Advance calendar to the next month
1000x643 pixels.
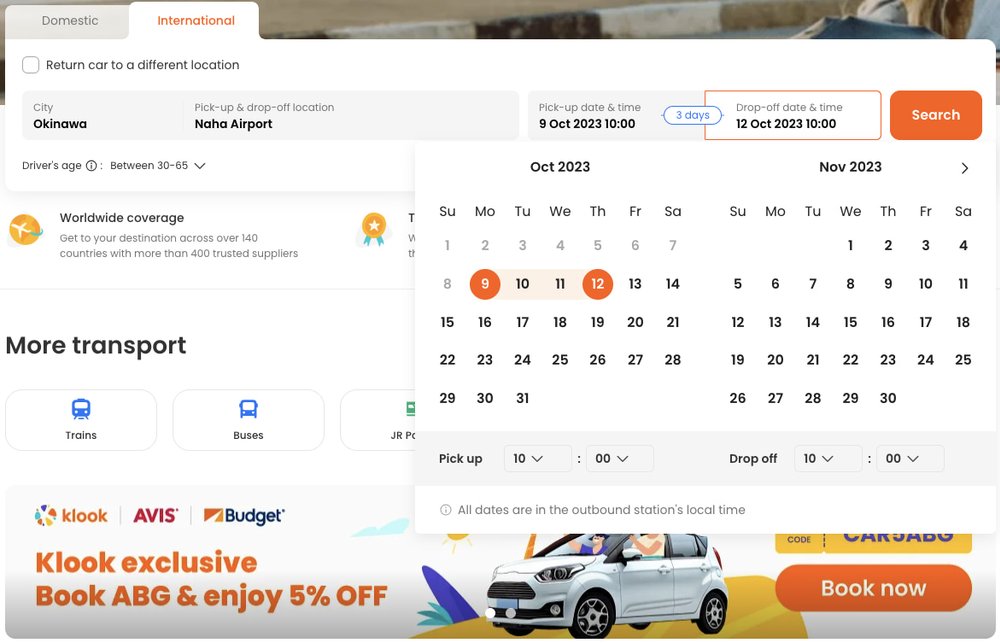pyautogui.click(x=964, y=168)
